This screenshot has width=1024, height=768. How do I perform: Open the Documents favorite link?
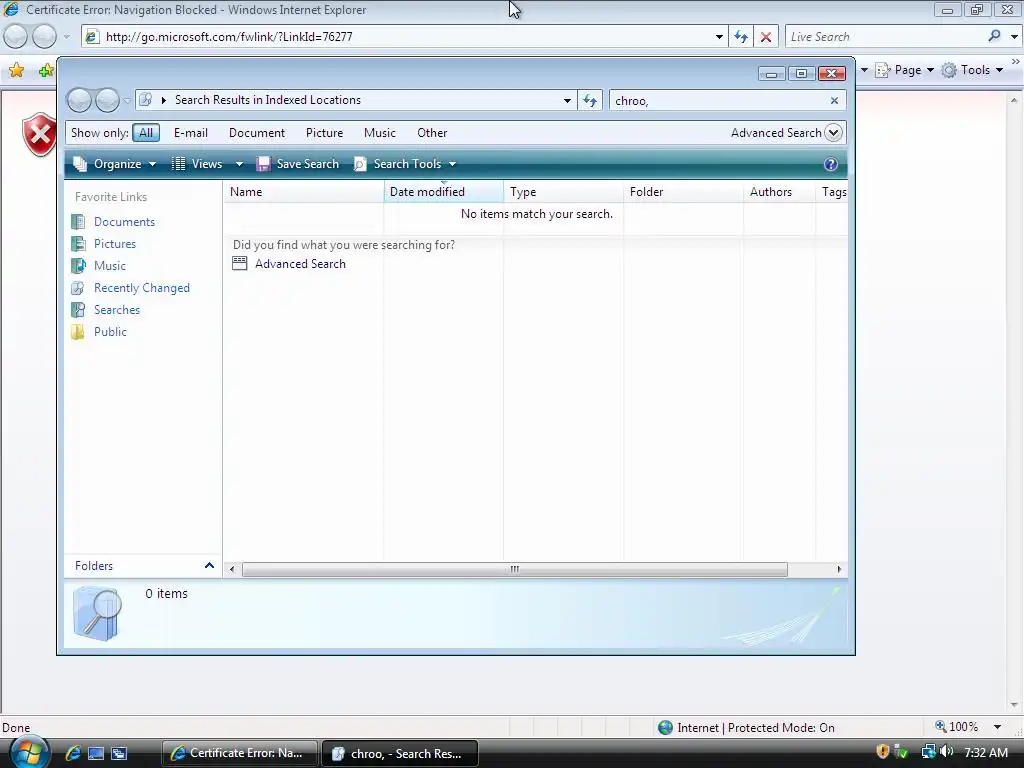[124, 221]
